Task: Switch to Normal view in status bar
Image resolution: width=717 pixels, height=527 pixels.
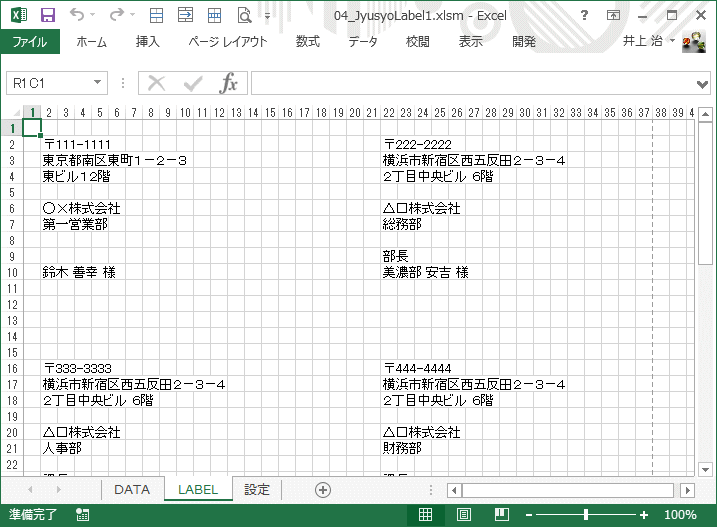Action: pos(425,515)
